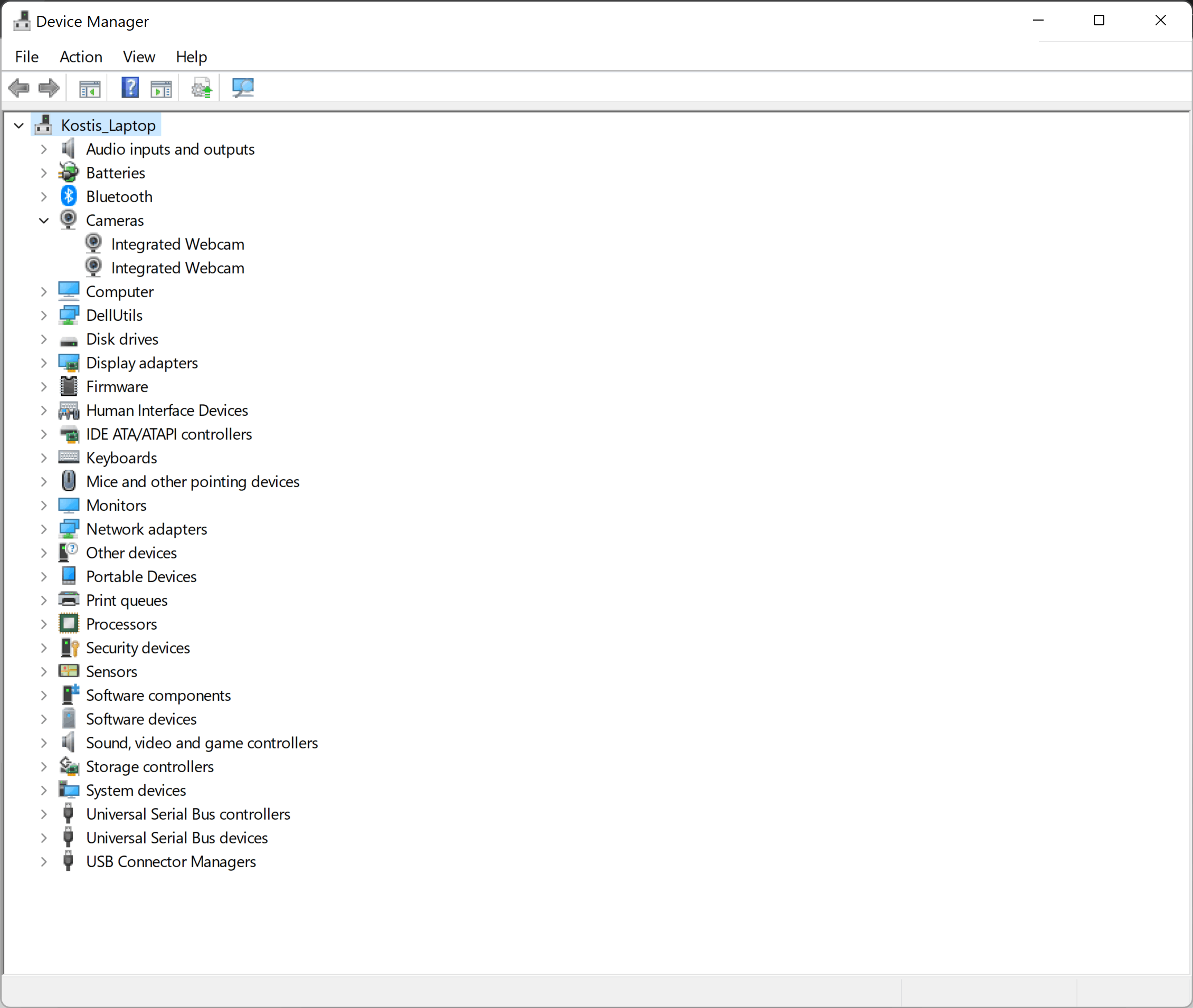Expand the System devices category

[44, 790]
